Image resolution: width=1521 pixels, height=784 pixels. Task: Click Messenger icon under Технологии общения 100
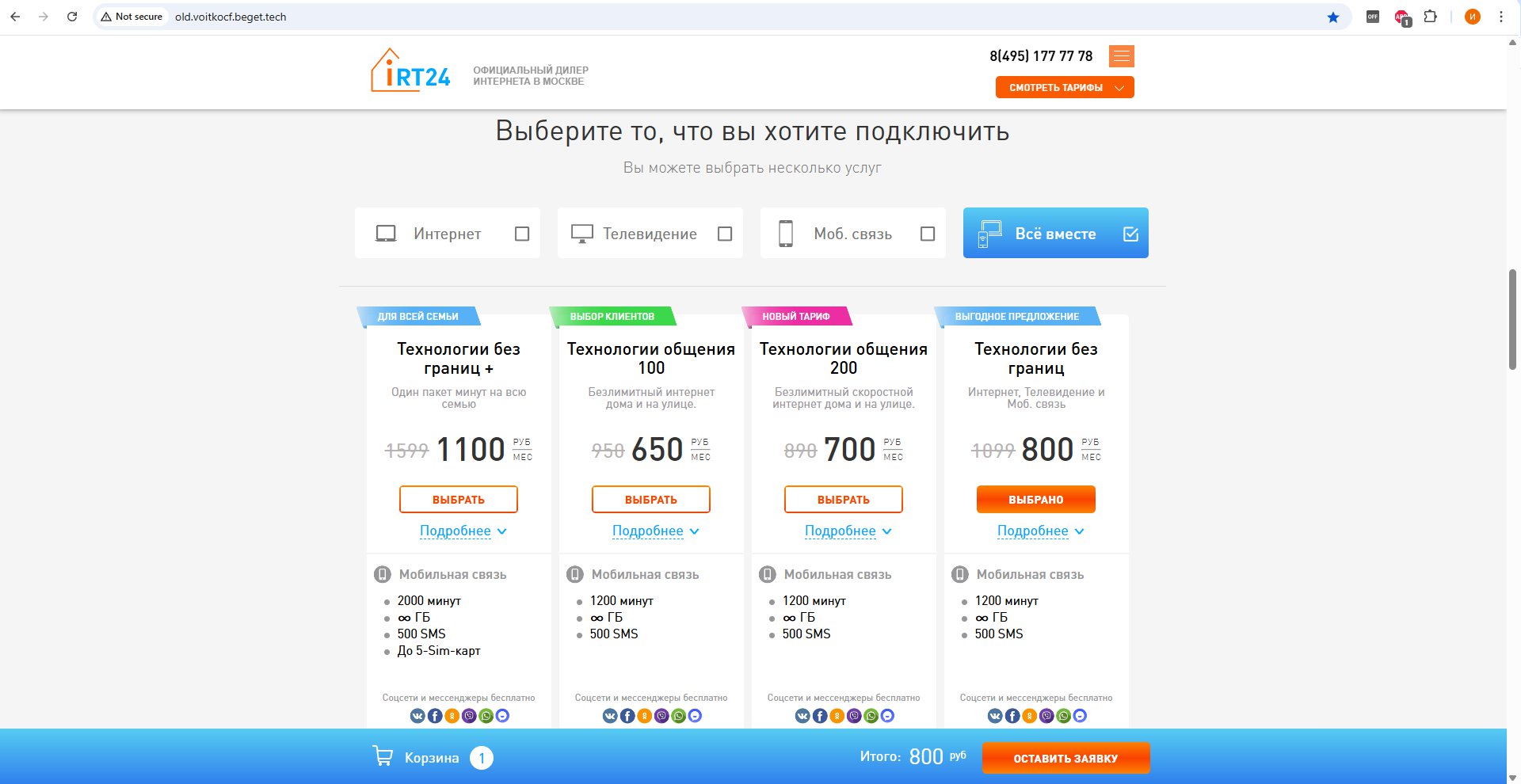click(x=695, y=716)
